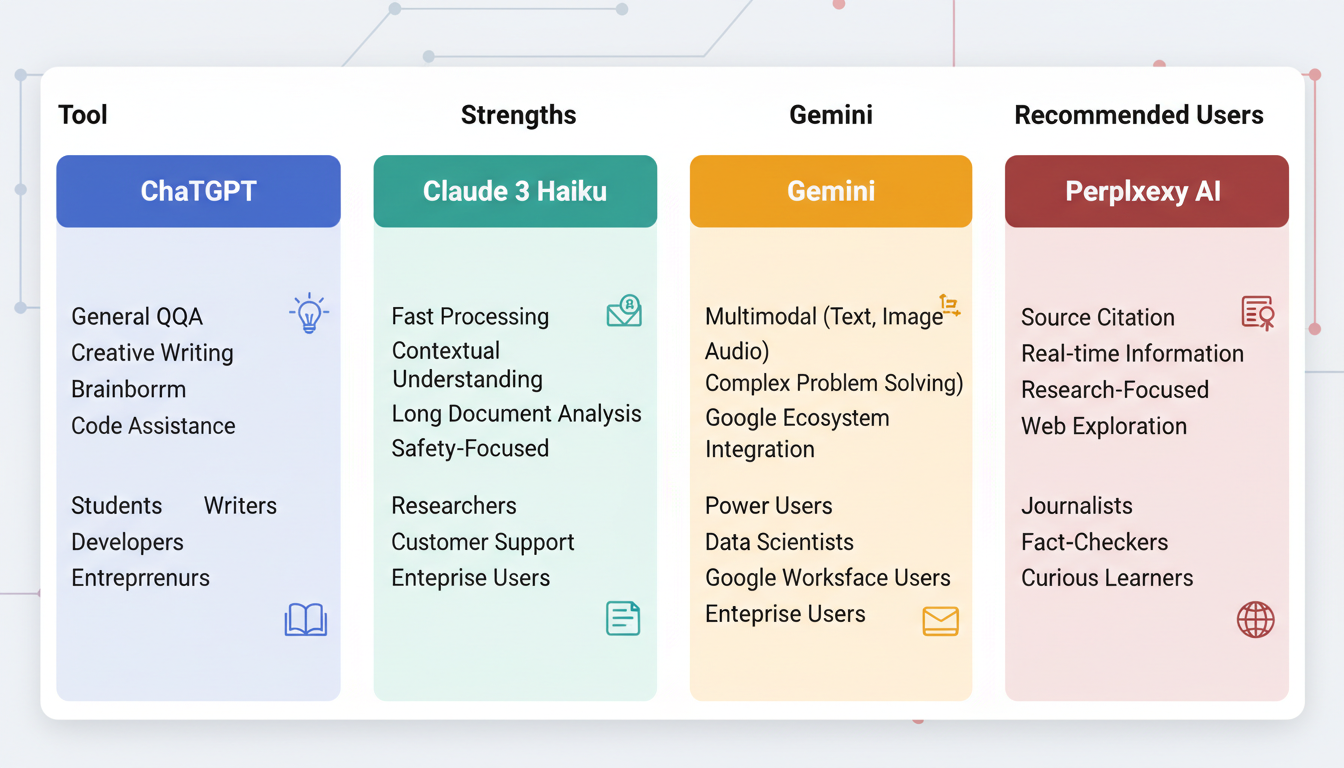The height and width of the screenshot is (768, 1344).
Task: Select the Claude 3 Haiku header
Action: (x=515, y=191)
